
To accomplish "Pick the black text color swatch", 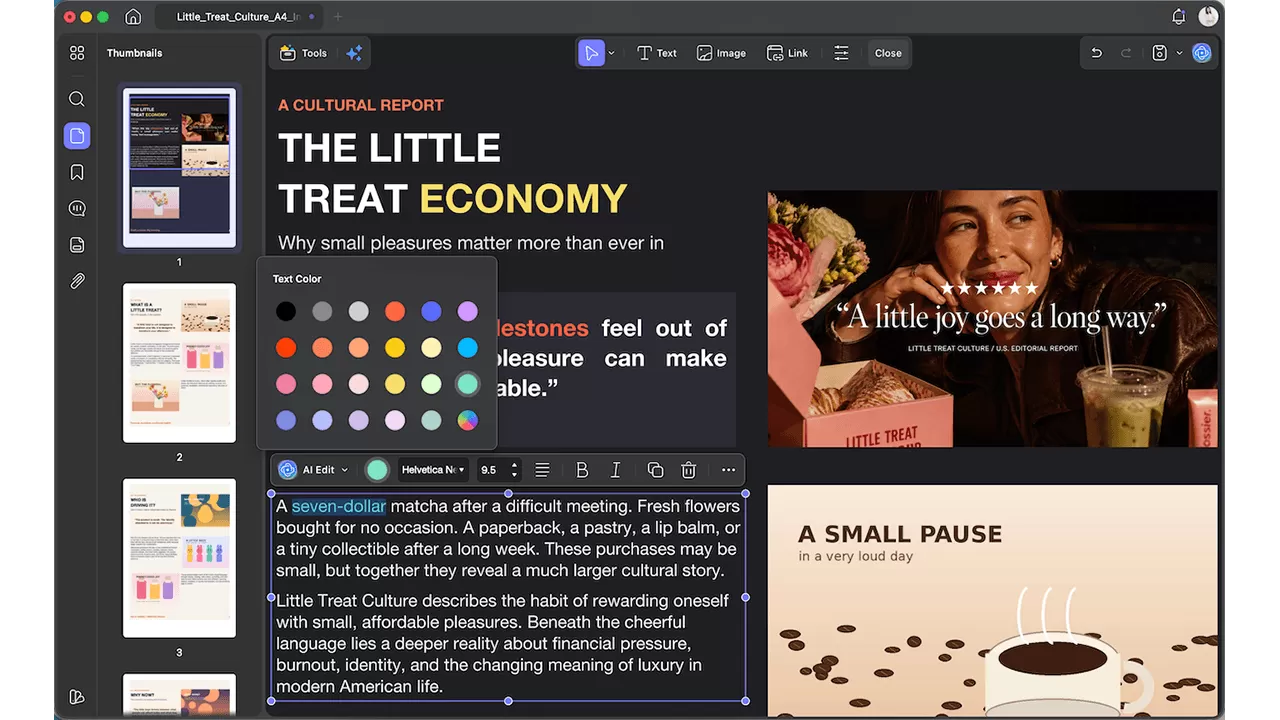I will (x=286, y=312).
